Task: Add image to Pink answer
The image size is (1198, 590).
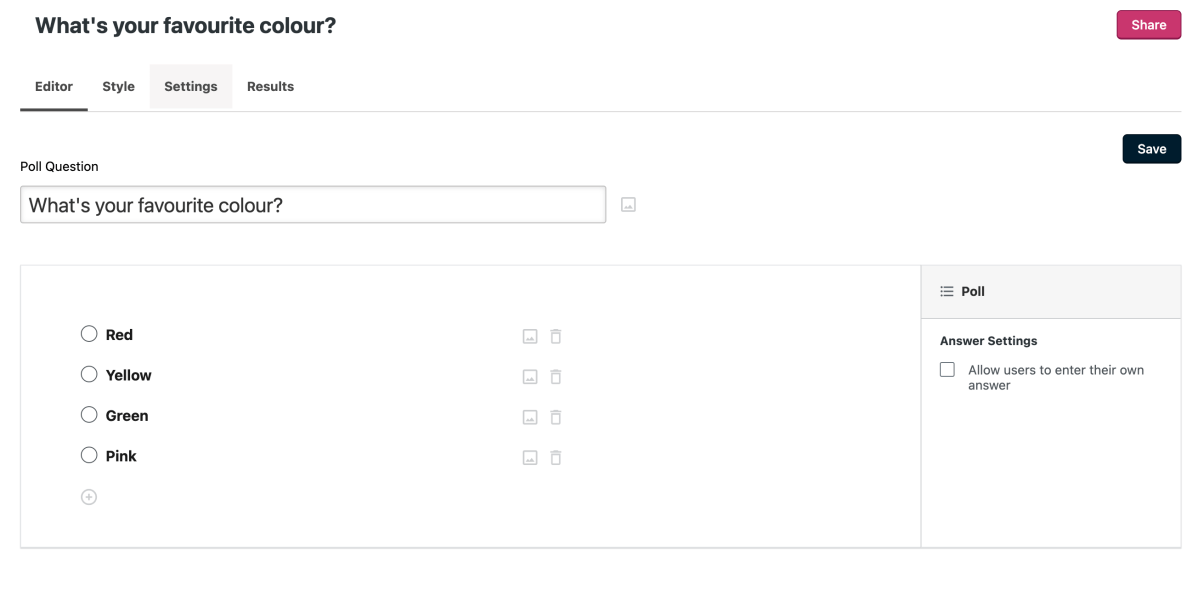Action: click(x=530, y=458)
